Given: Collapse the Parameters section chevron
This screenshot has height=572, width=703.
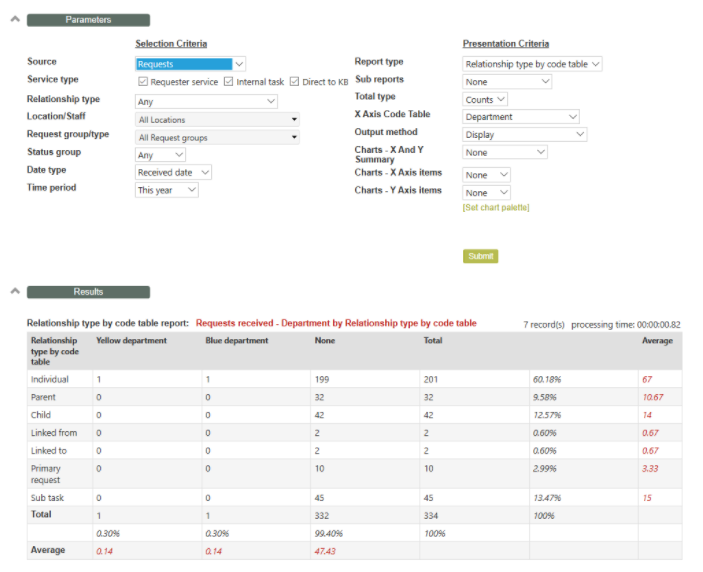Looking at the screenshot, I should [12, 19].
